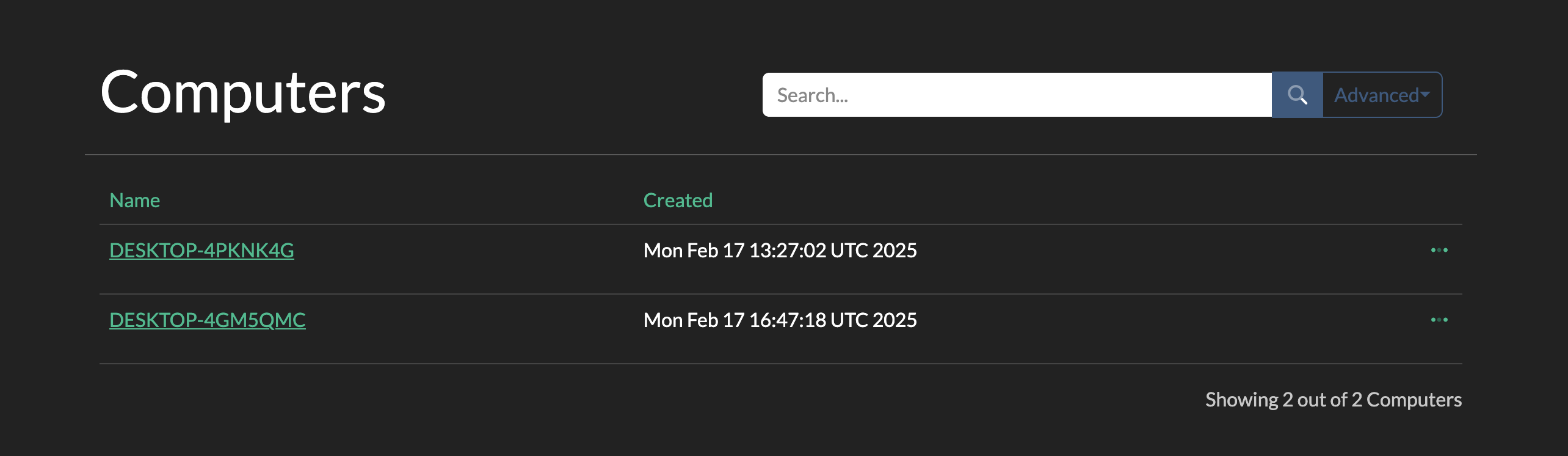
Task: Click the 16:47:18 time in the second row
Action: point(787,320)
